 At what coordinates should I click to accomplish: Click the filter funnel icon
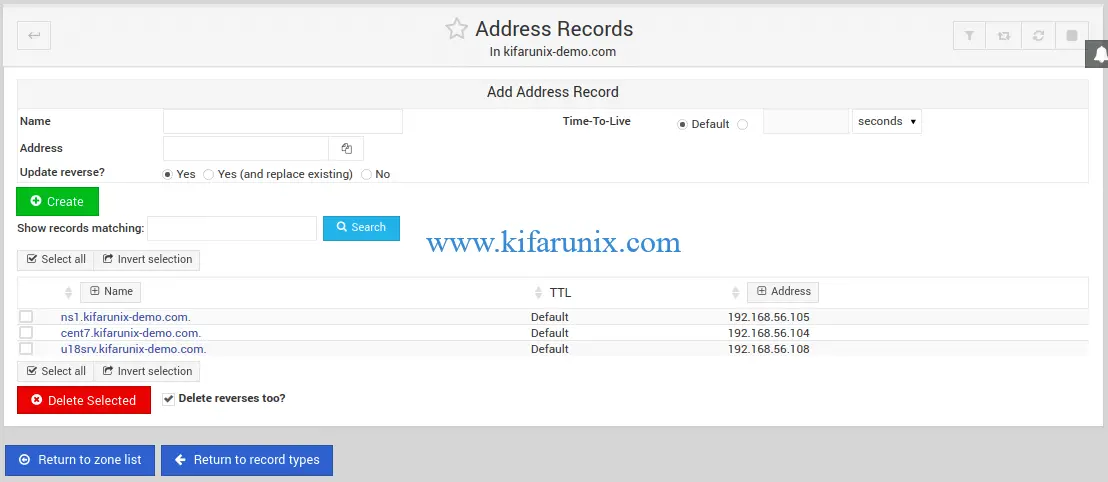click(969, 36)
